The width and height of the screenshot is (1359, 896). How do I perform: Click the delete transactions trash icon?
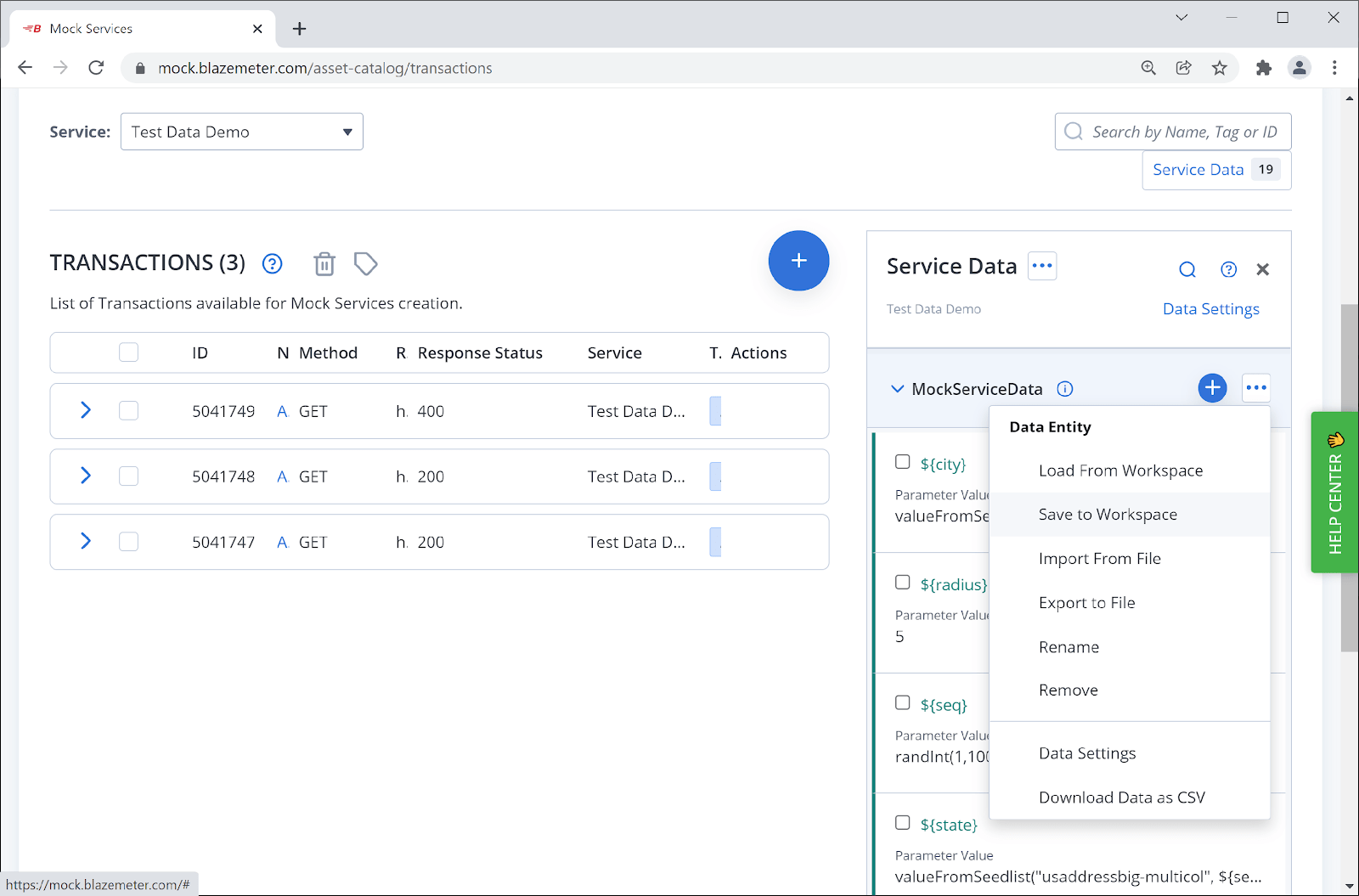[x=324, y=264]
